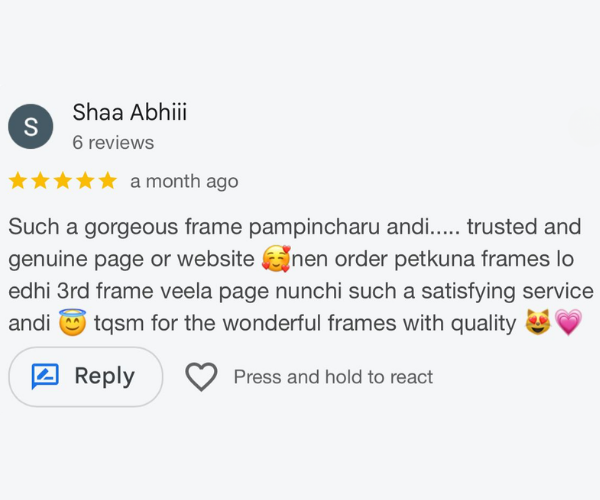The image size is (600, 500).
Task: Click the heart-eyes cat emoji
Action: point(538,324)
